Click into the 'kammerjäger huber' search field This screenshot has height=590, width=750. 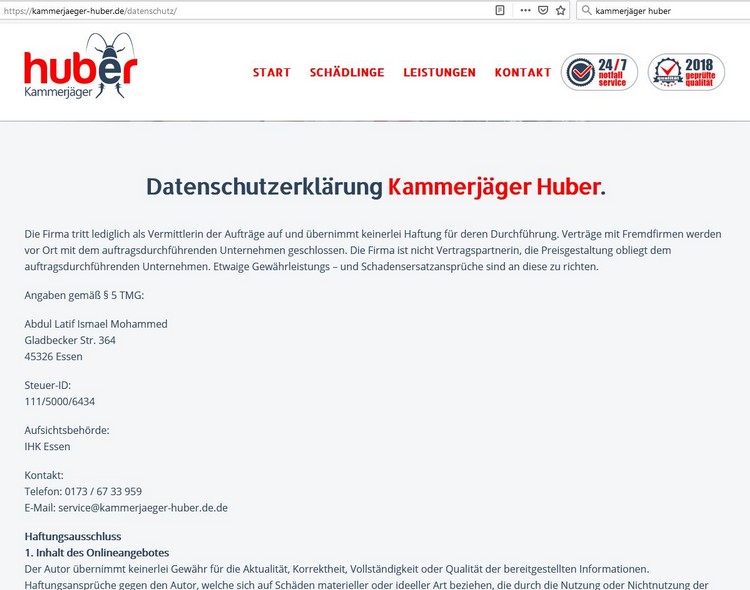[x=665, y=10]
